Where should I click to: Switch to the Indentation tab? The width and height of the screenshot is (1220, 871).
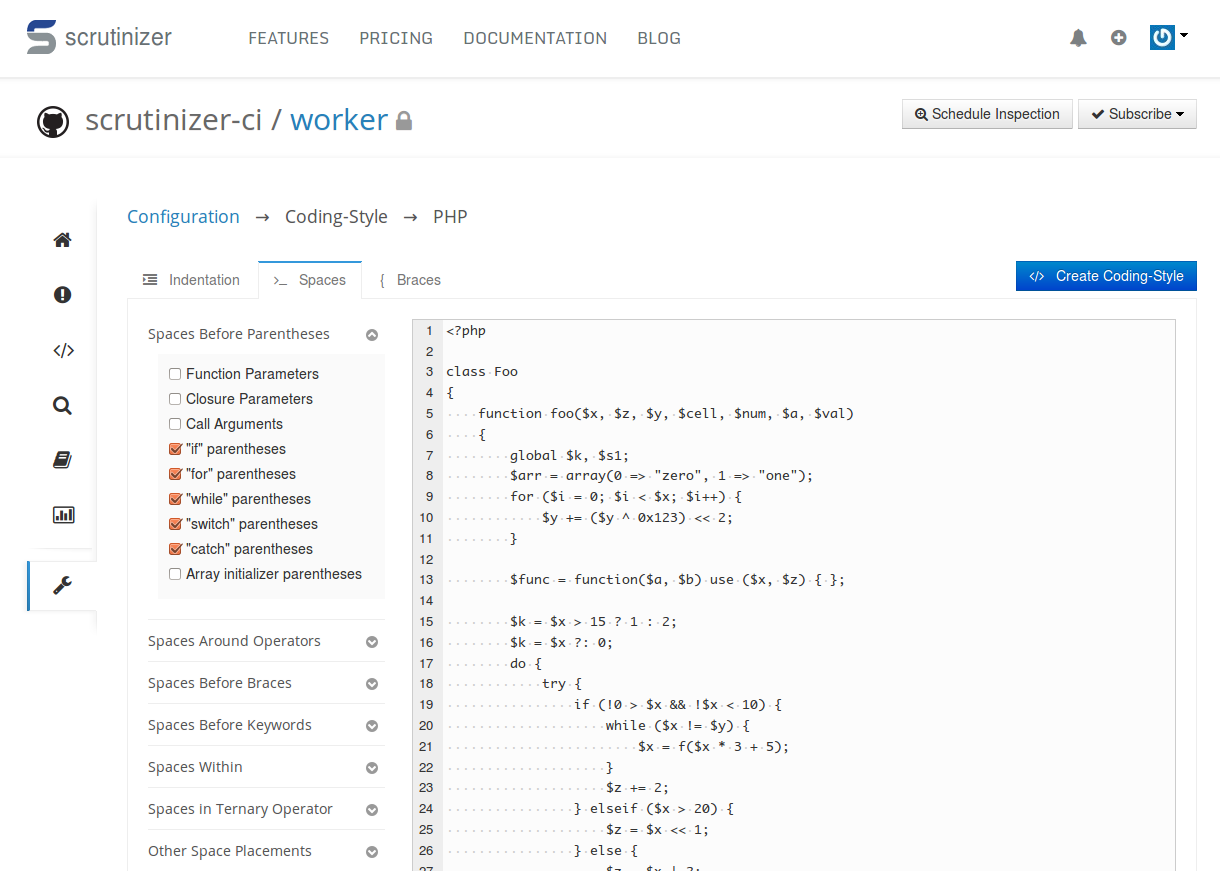tap(192, 280)
